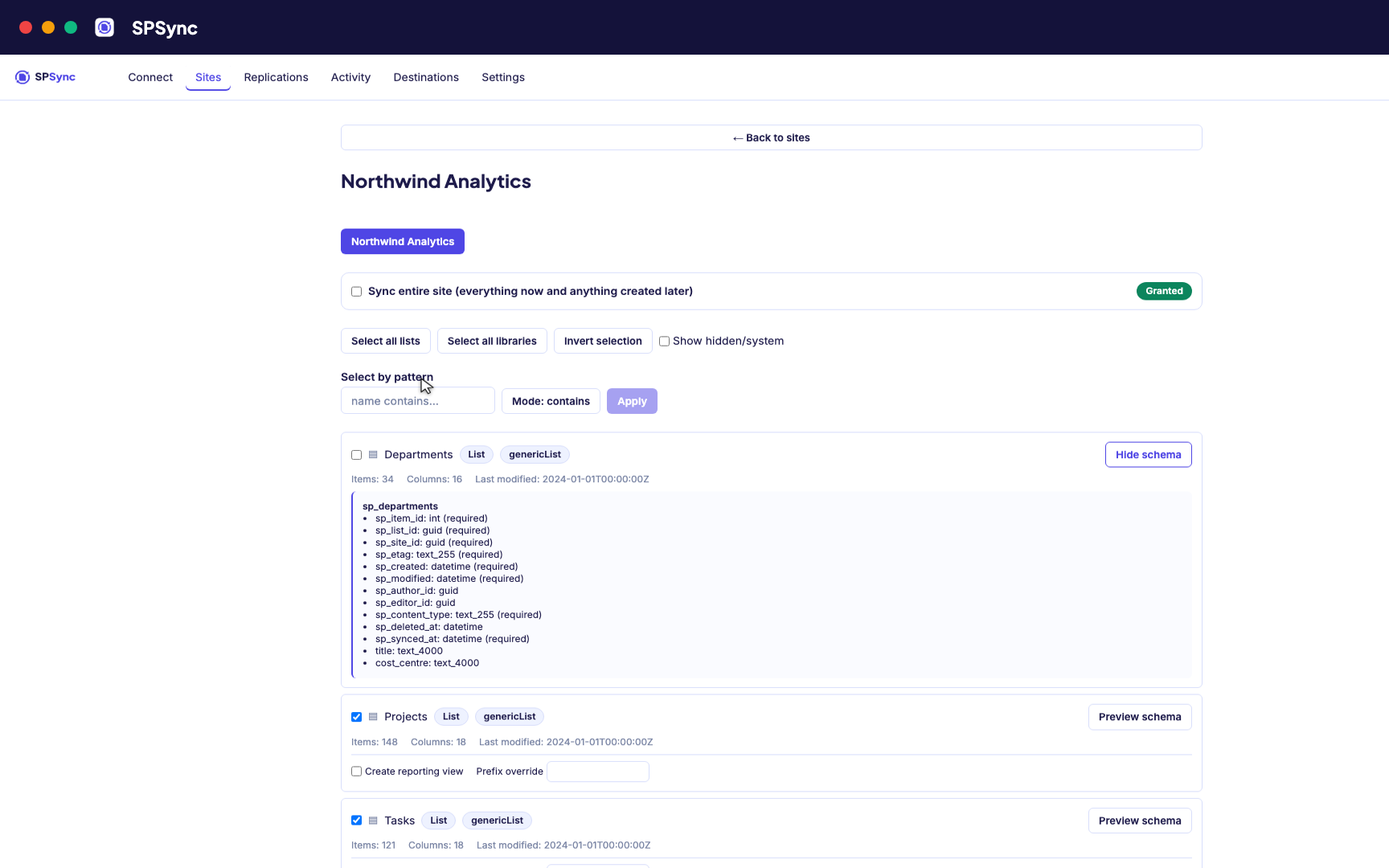
Task: Select the Sites tab
Action: (208, 77)
